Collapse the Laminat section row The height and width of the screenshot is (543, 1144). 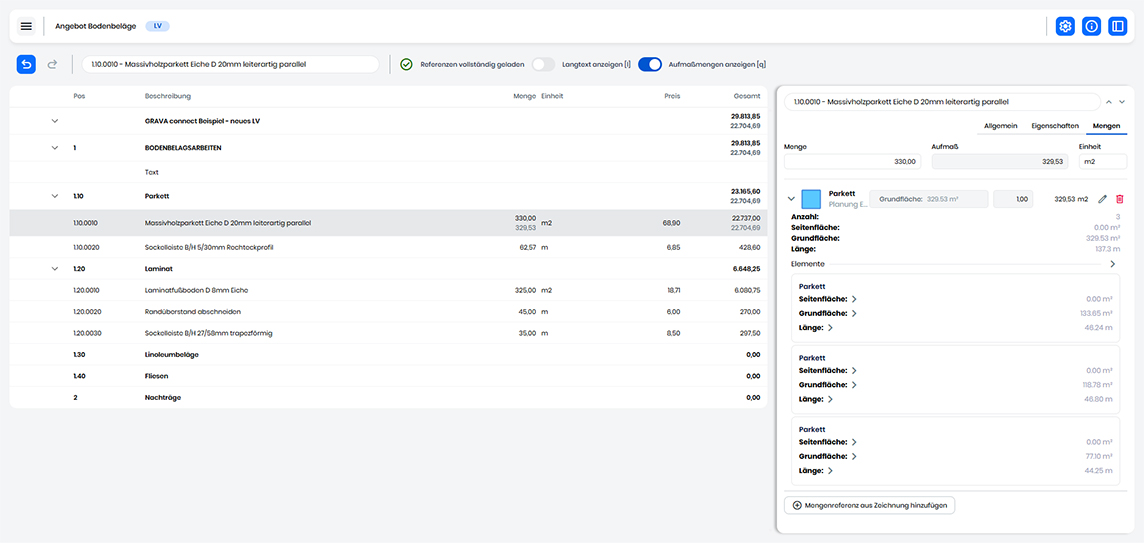pyautogui.click(x=55, y=269)
